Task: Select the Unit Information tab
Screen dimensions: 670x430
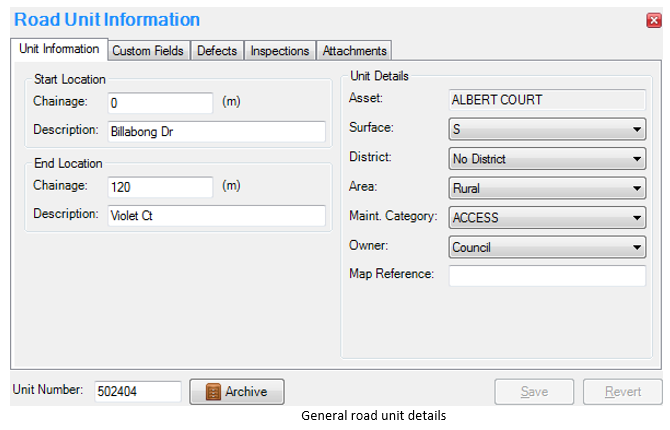Action: click(x=59, y=49)
